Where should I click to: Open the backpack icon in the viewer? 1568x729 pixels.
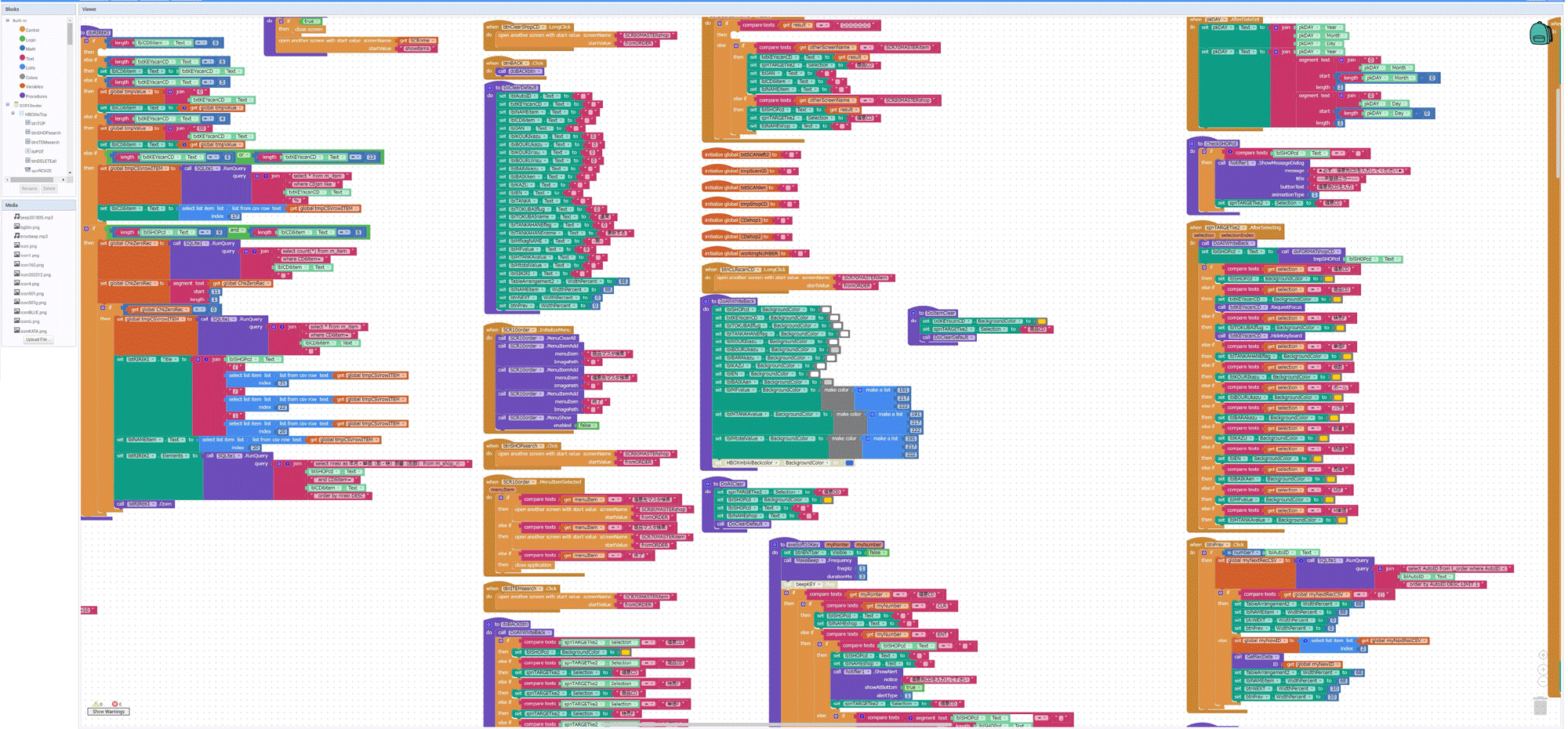tap(1540, 34)
